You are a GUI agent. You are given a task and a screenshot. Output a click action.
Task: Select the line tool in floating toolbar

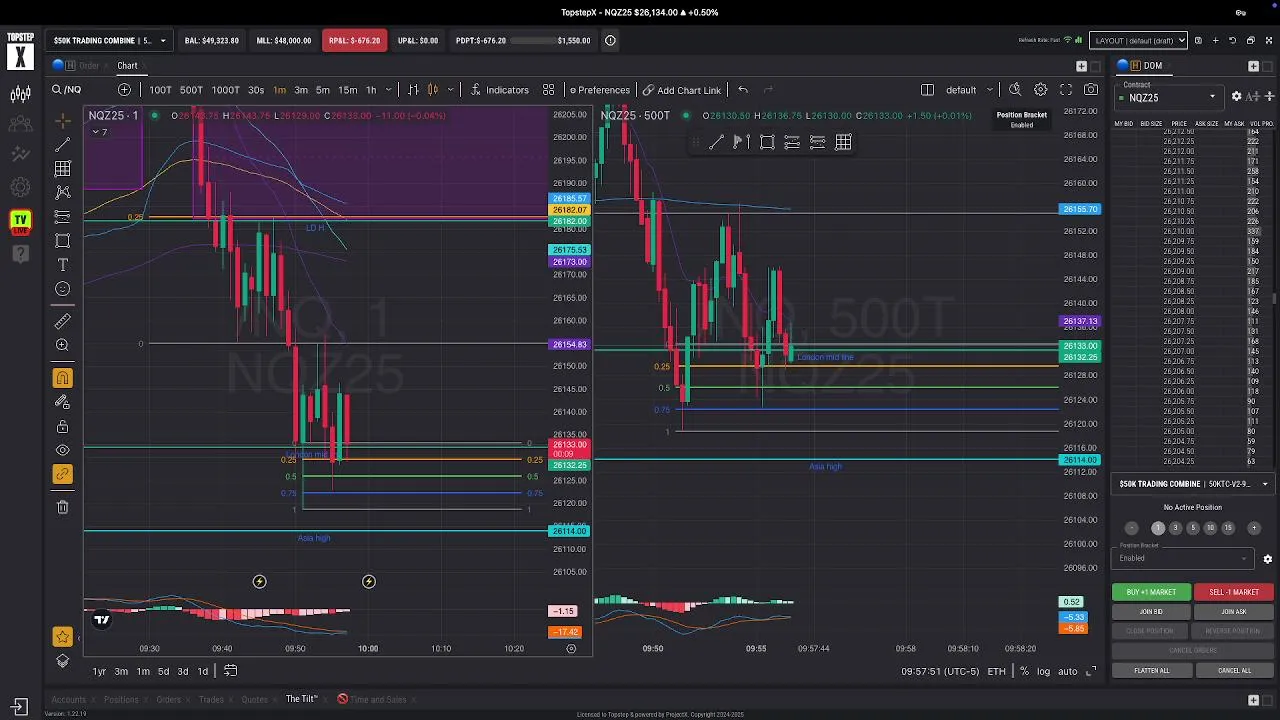[x=716, y=142]
